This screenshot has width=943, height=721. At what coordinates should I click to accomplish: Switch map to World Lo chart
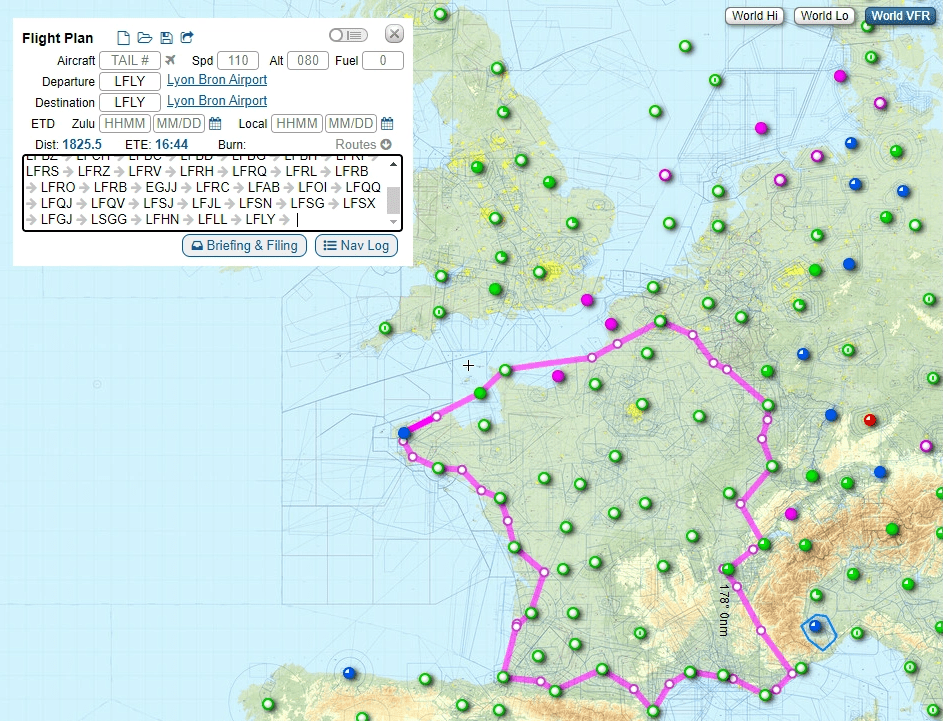pos(824,16)
